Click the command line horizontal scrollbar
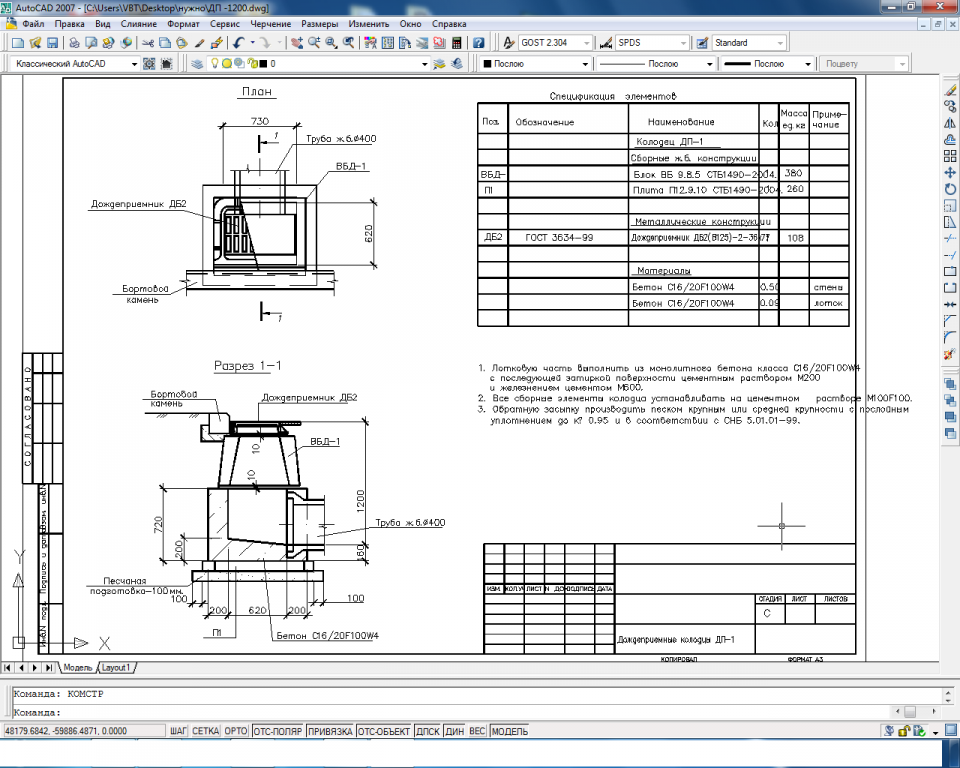This screenshot has height=768, width=960. point(916,712)
